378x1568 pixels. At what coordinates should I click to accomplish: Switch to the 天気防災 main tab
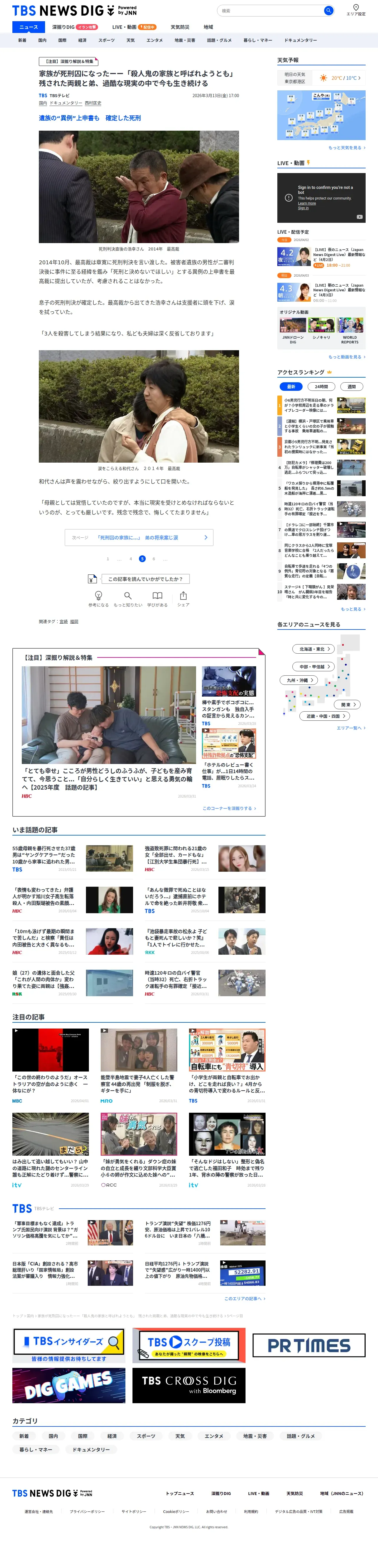pyautogui.click(x=180, y=27)
